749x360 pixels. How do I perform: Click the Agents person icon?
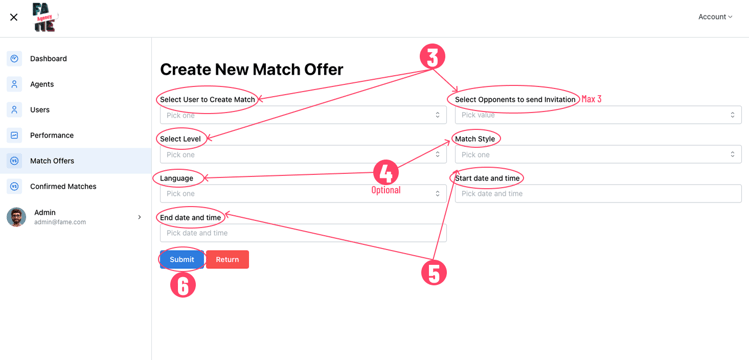pos(14,84)
